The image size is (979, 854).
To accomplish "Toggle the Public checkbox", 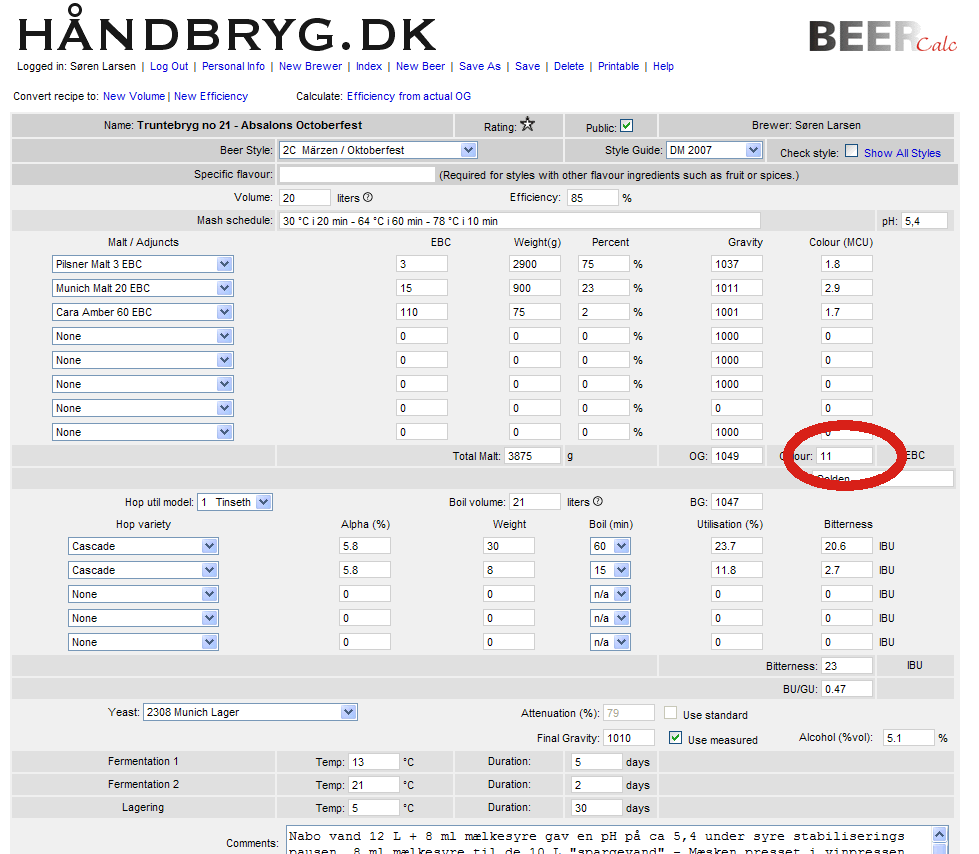I will coord(626,126).
